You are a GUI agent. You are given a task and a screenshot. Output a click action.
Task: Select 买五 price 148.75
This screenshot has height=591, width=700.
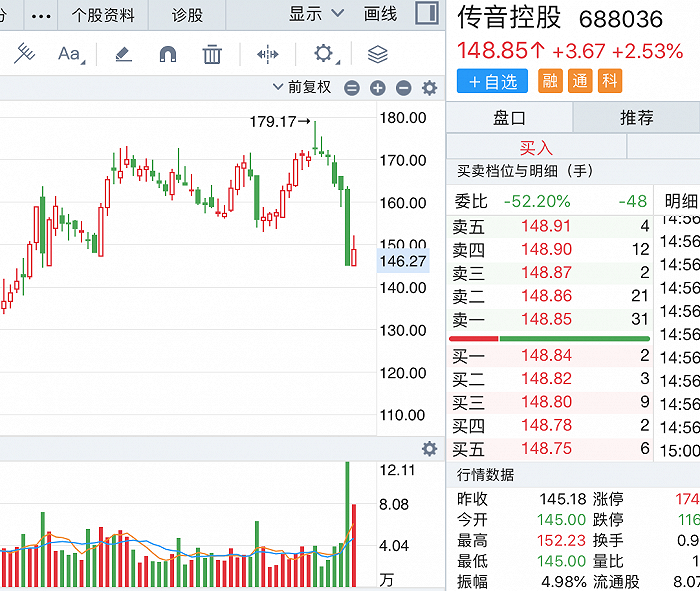coord(546,448)
